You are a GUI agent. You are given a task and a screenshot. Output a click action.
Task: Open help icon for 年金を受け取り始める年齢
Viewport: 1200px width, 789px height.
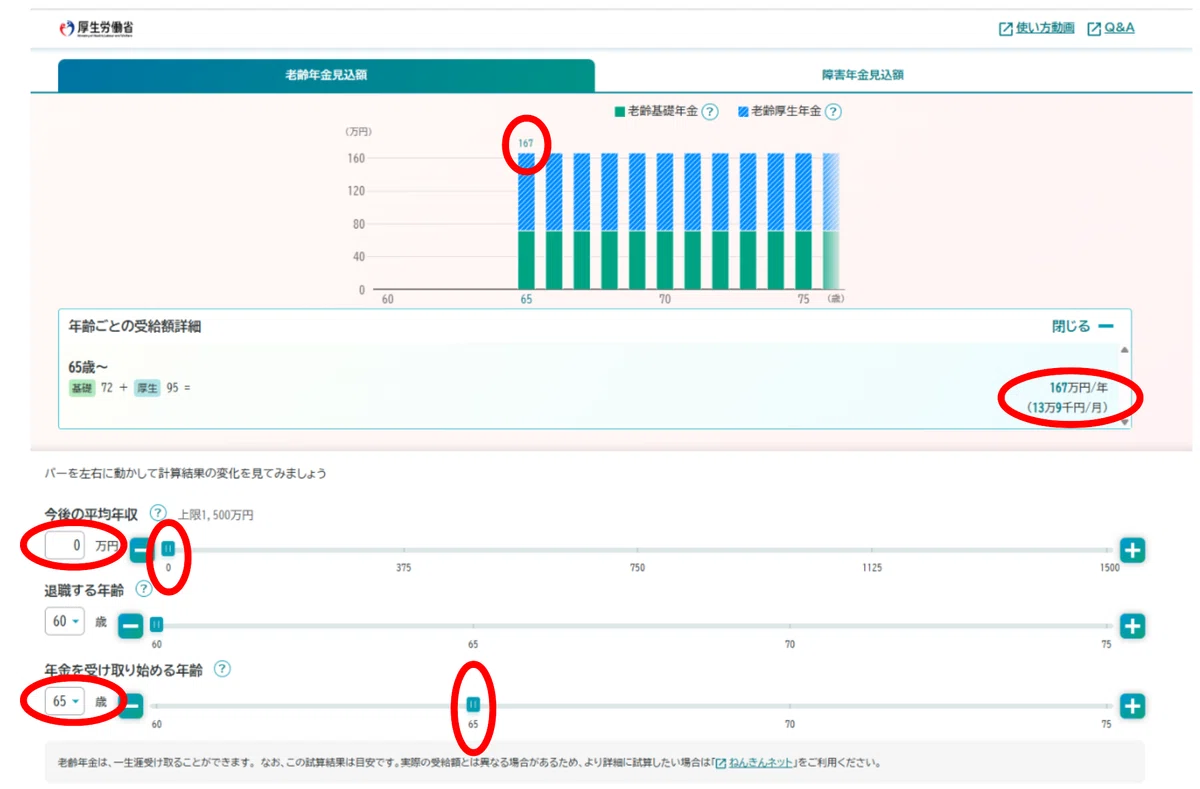click(222, 669)
